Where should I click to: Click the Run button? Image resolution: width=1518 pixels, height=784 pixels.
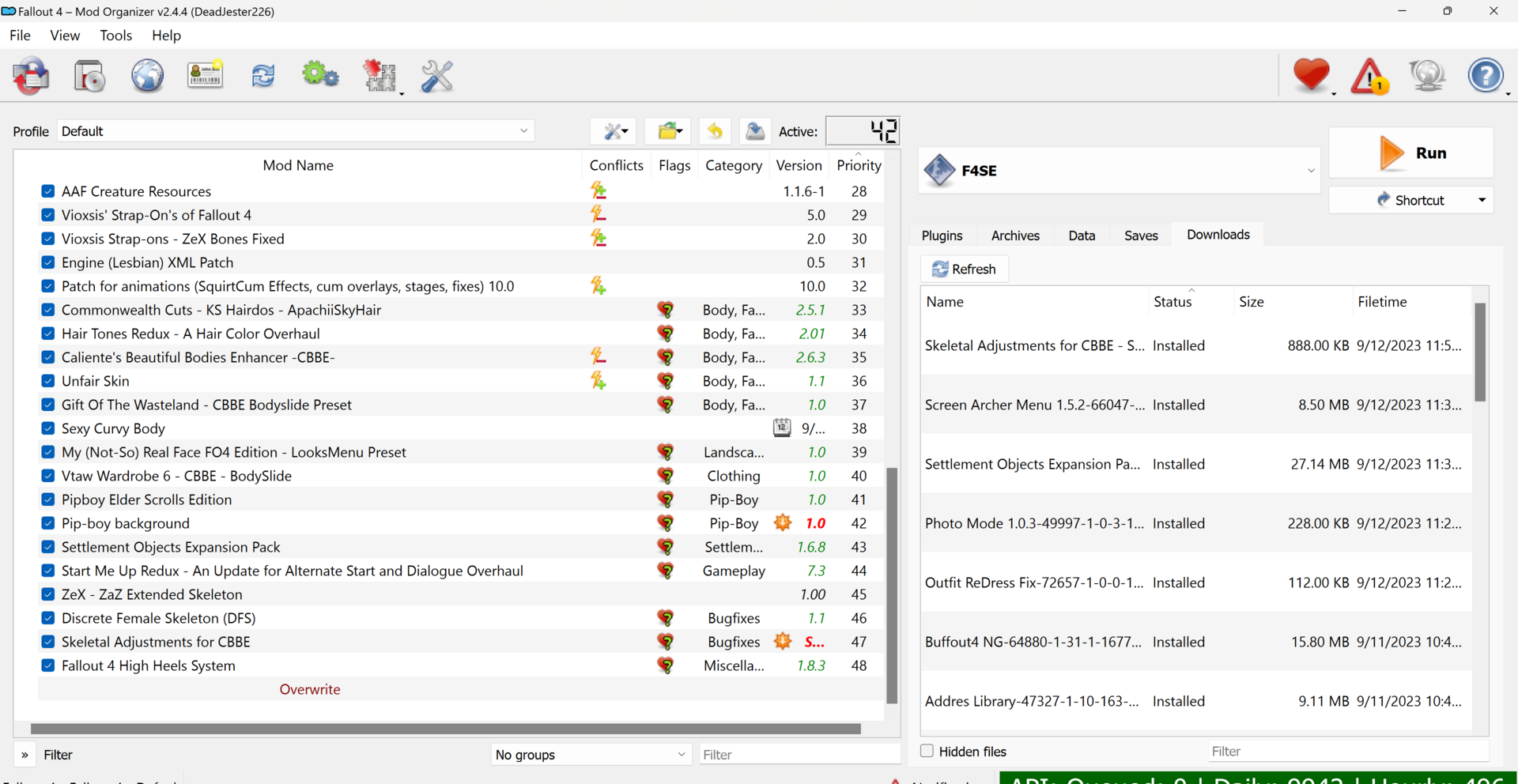click(1411, 153)
